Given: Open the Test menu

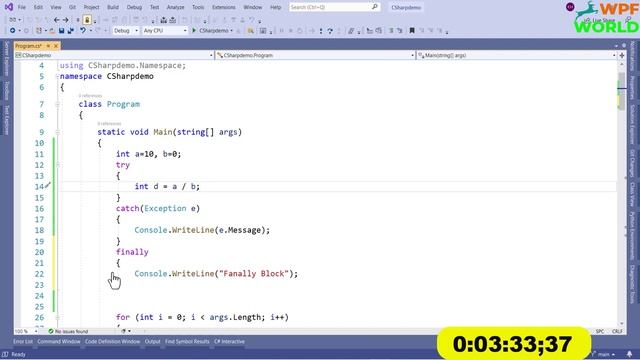Looking at the screenshot, I should tap(154, 7).
